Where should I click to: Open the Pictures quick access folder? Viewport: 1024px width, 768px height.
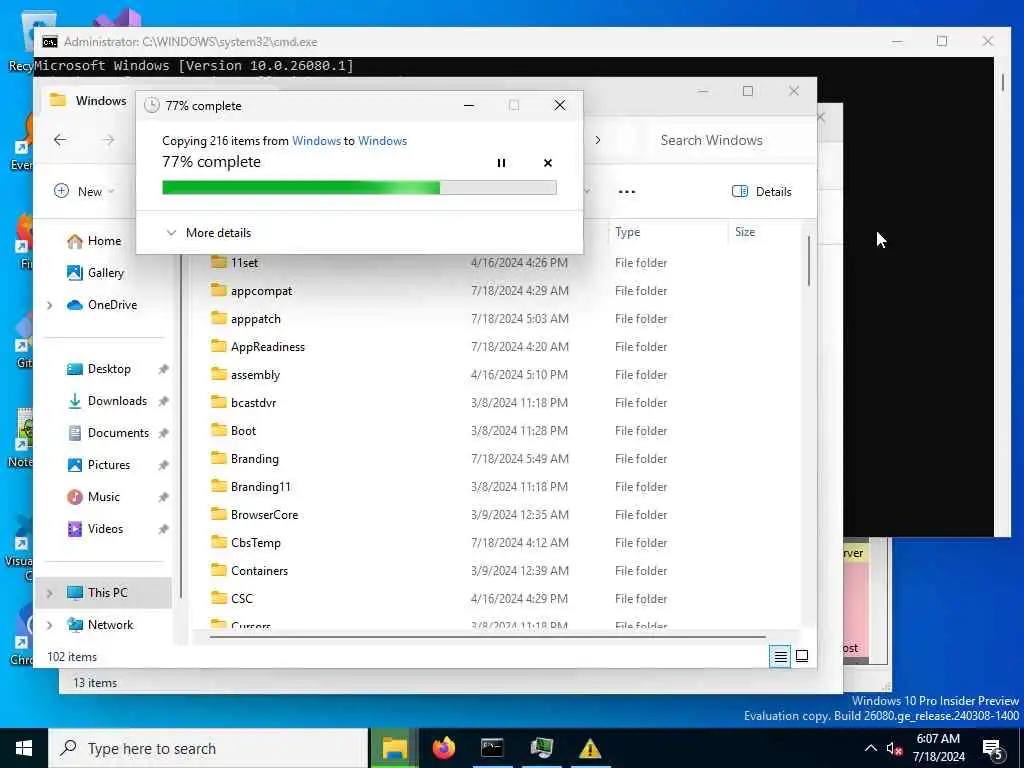99,465
